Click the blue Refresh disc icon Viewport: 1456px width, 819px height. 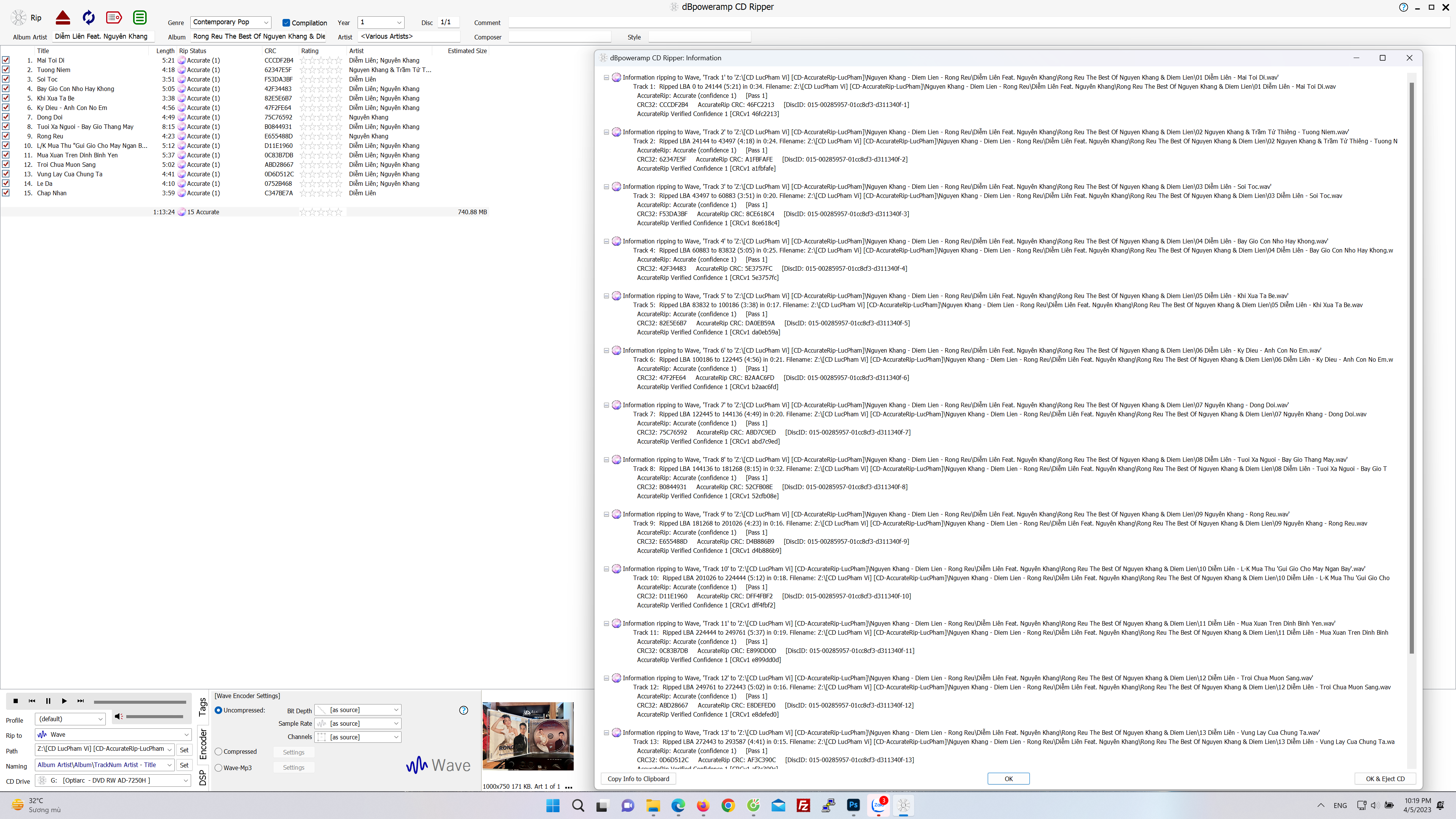tap(89, 17)
